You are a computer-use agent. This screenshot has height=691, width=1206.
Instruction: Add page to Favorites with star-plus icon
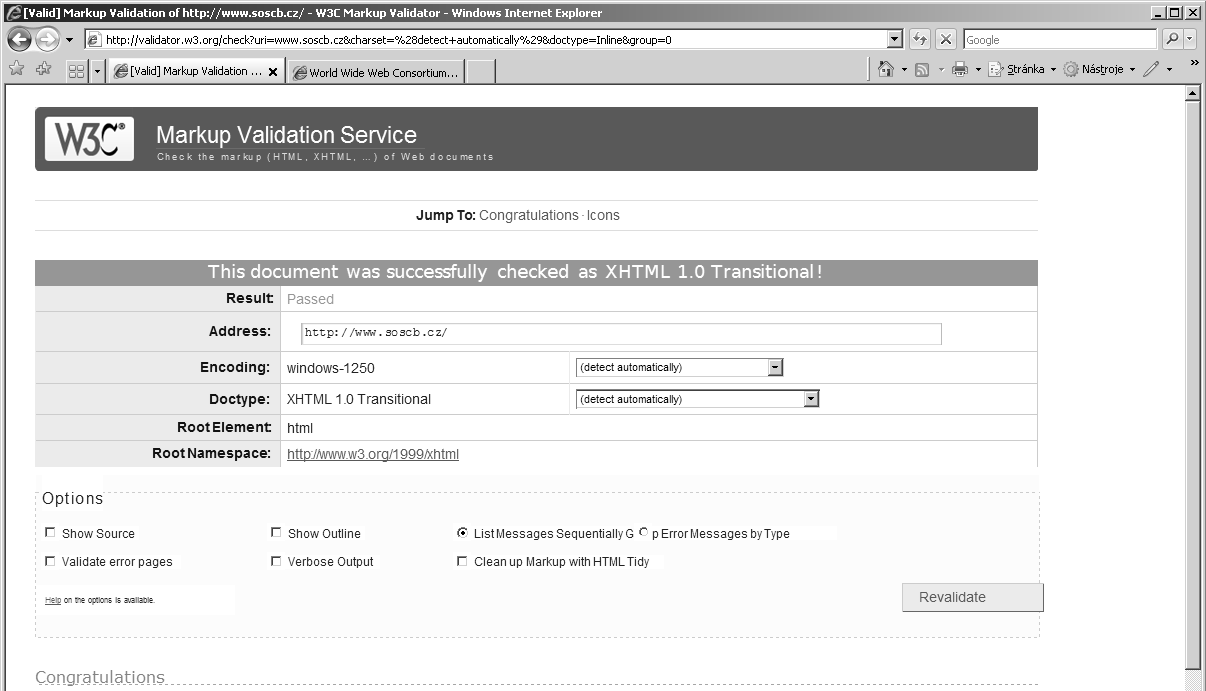point(43,70)
